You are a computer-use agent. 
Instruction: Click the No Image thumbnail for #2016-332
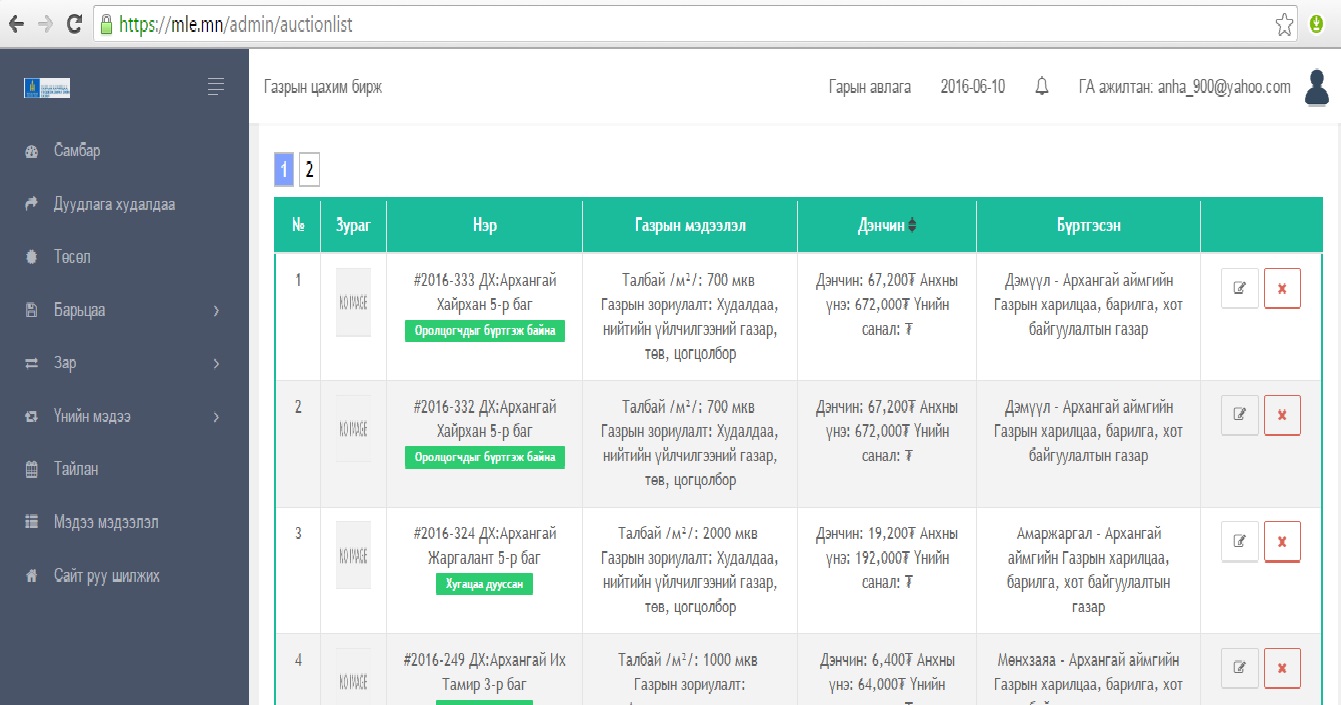click(x=353, y=428)
